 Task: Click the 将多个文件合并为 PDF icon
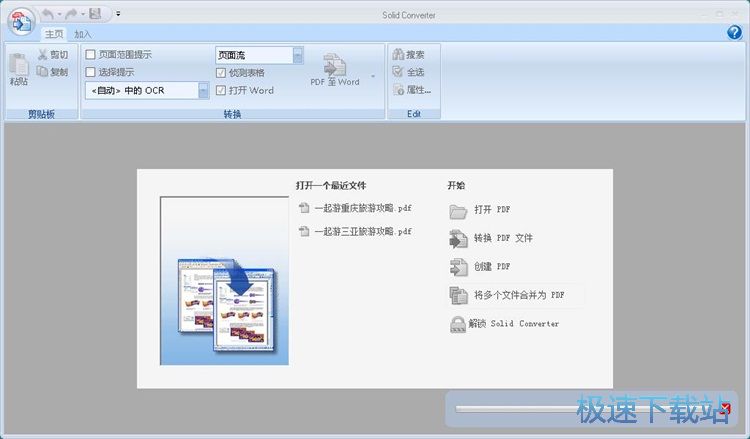point(458,296)
